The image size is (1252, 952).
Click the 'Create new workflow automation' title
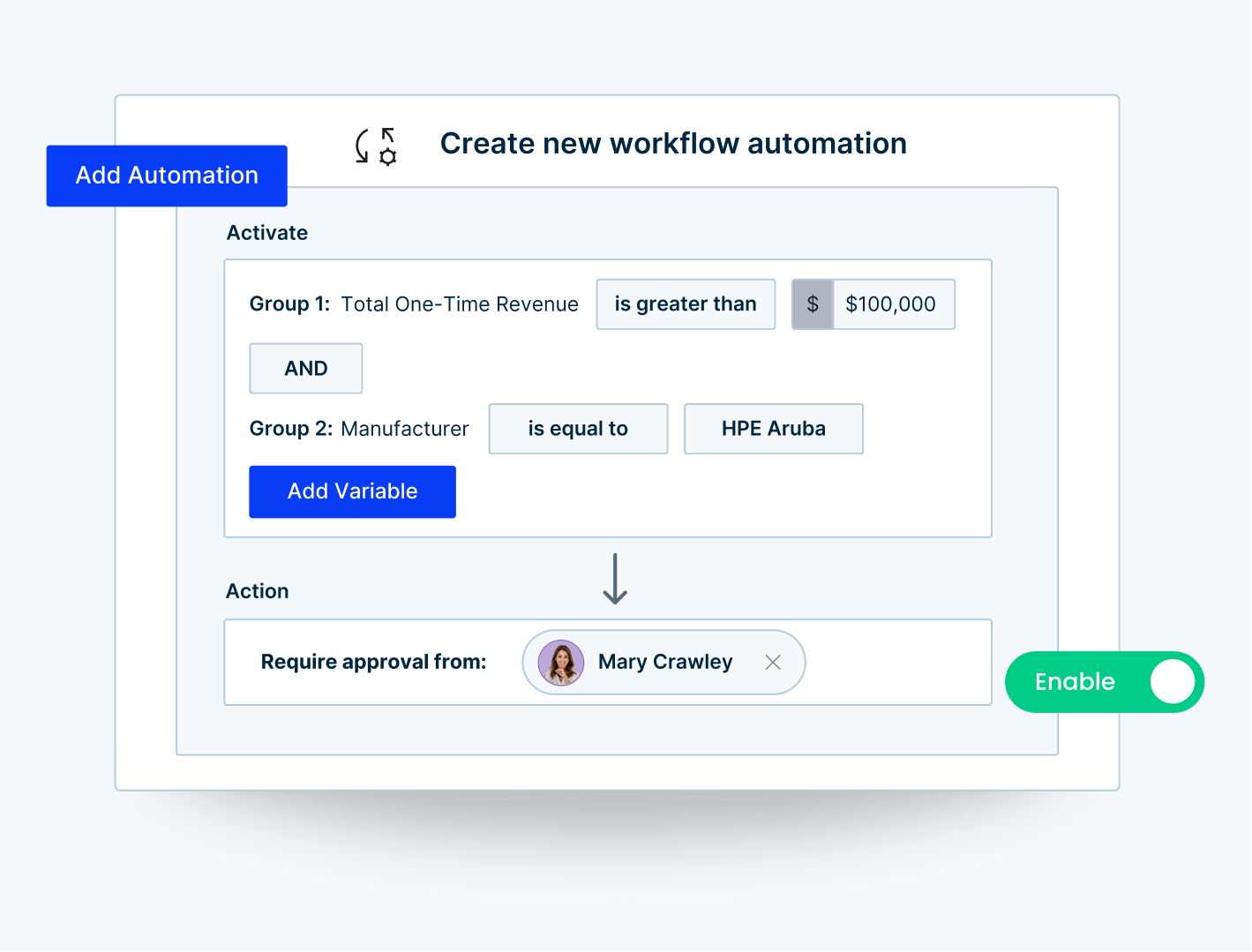pyautogui.click(x=674, y=143)
